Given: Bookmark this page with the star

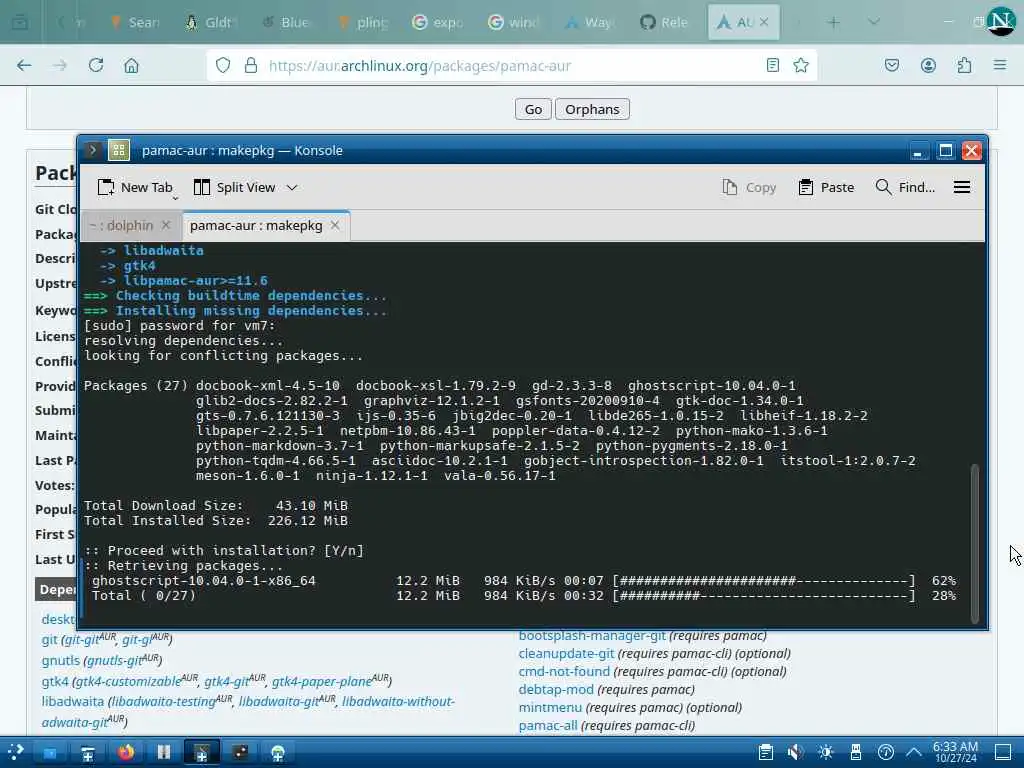Looking at the screenshot, I should click(801, 65).
